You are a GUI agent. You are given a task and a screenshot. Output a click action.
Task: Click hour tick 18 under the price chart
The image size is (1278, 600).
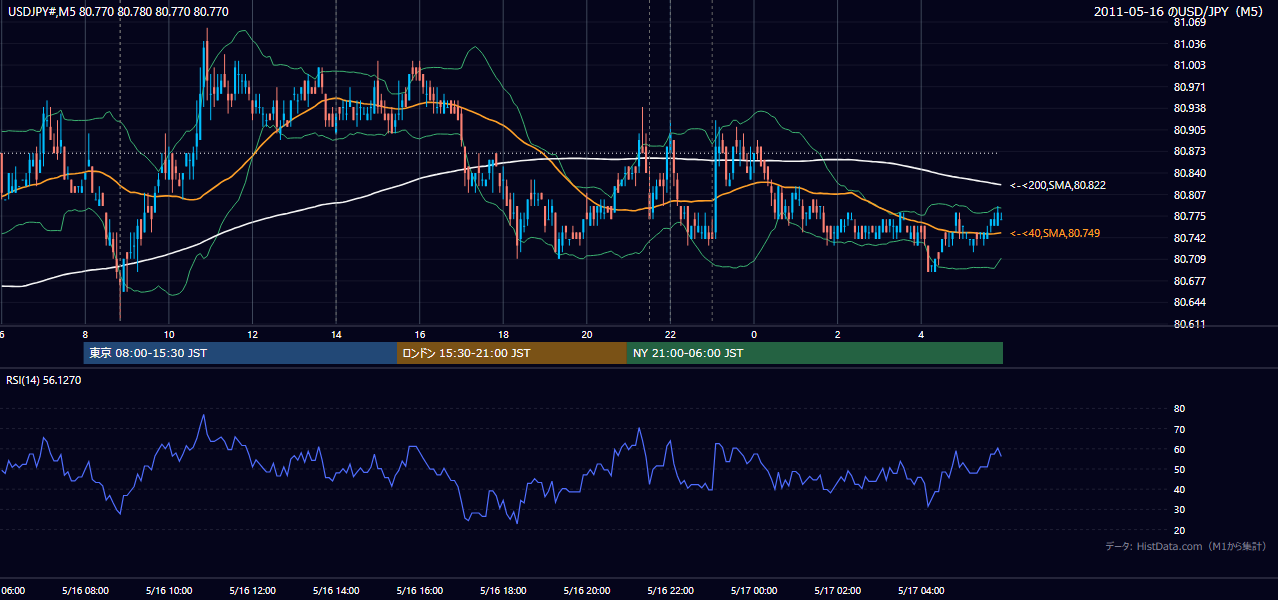[503, 334]
